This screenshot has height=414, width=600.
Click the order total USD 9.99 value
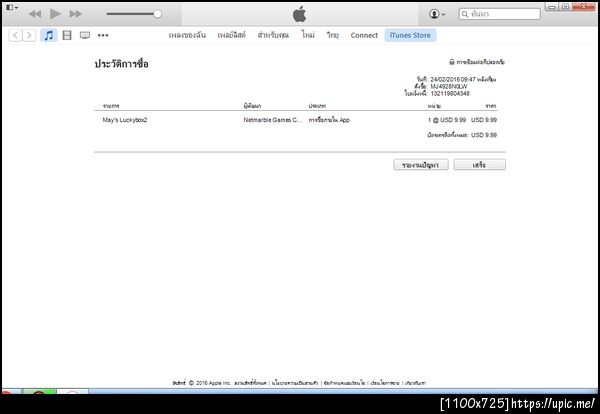click(x=484, y=135)
